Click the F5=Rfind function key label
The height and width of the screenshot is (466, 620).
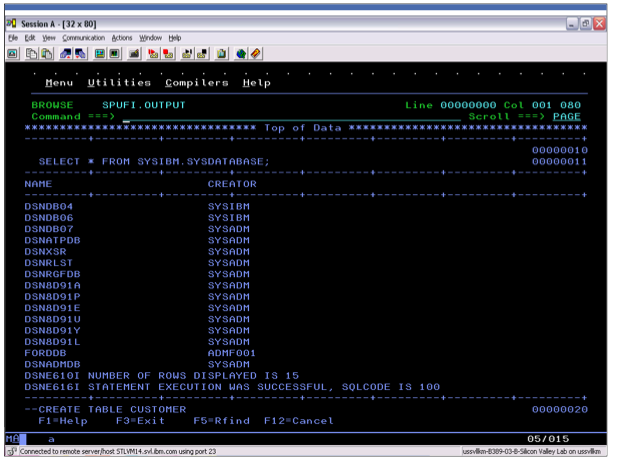pyautogui.click(x=221, y=421)
